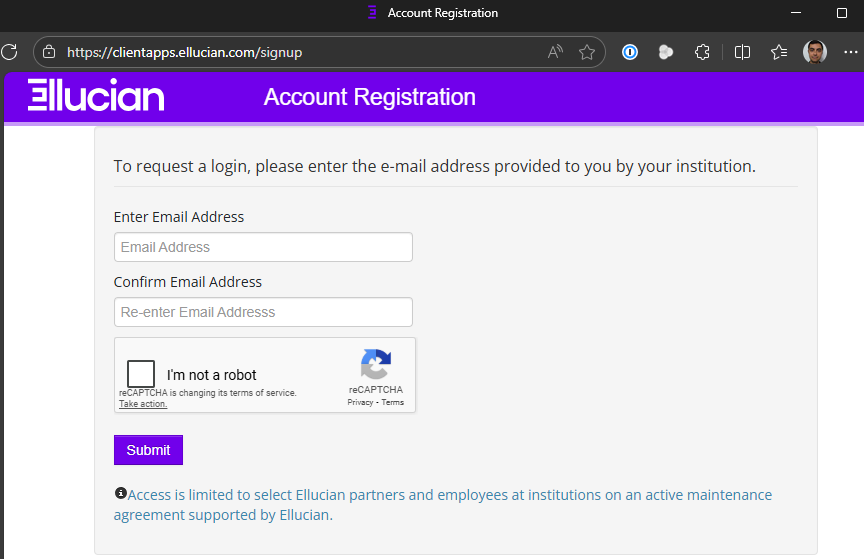The width and height of the screenshot is (864, 559).
Task: Click the Confirm Email Address field
Action: point(263,312)
